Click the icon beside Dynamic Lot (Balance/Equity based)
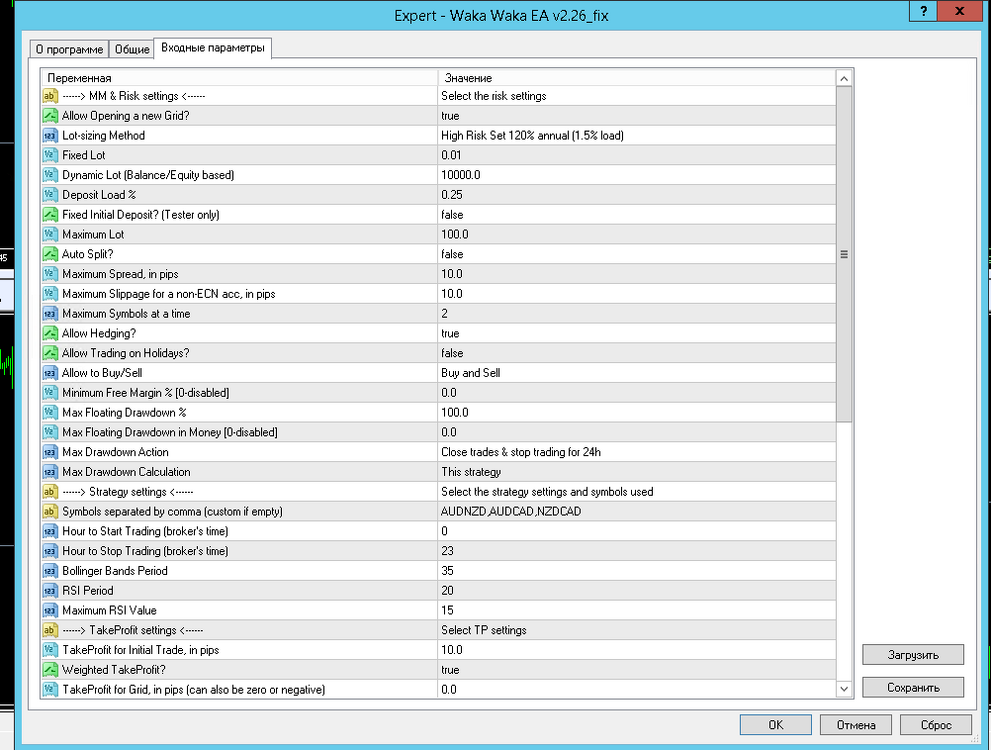This screenshot has height=750, width=991. tap(50, 175)
